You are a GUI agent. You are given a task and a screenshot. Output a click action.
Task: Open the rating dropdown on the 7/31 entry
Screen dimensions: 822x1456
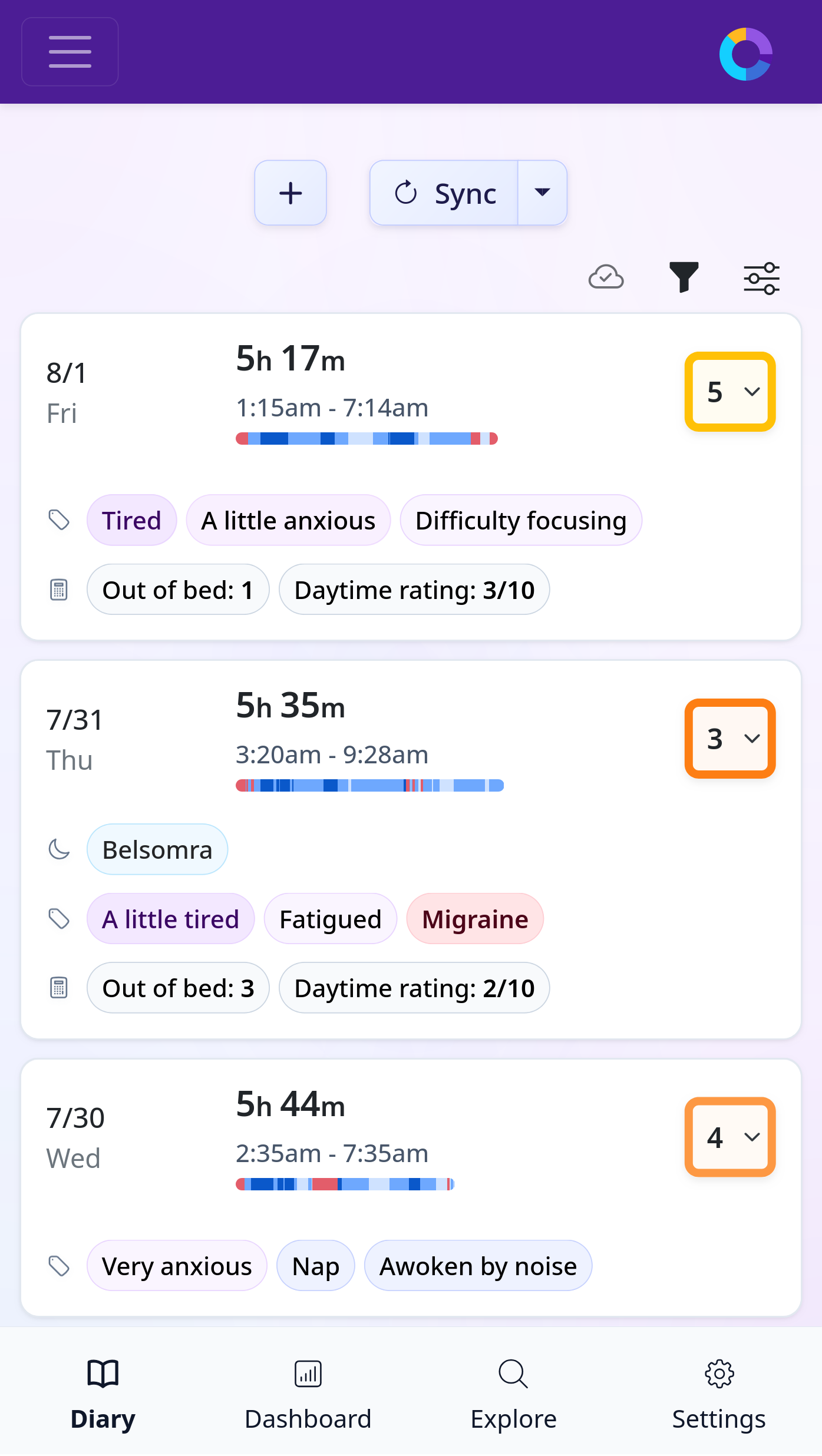click(x=729, y=739)
